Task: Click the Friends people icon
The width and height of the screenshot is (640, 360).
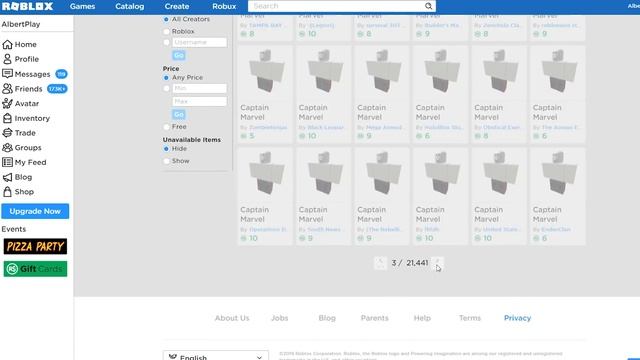Action: tap(7, 89)
